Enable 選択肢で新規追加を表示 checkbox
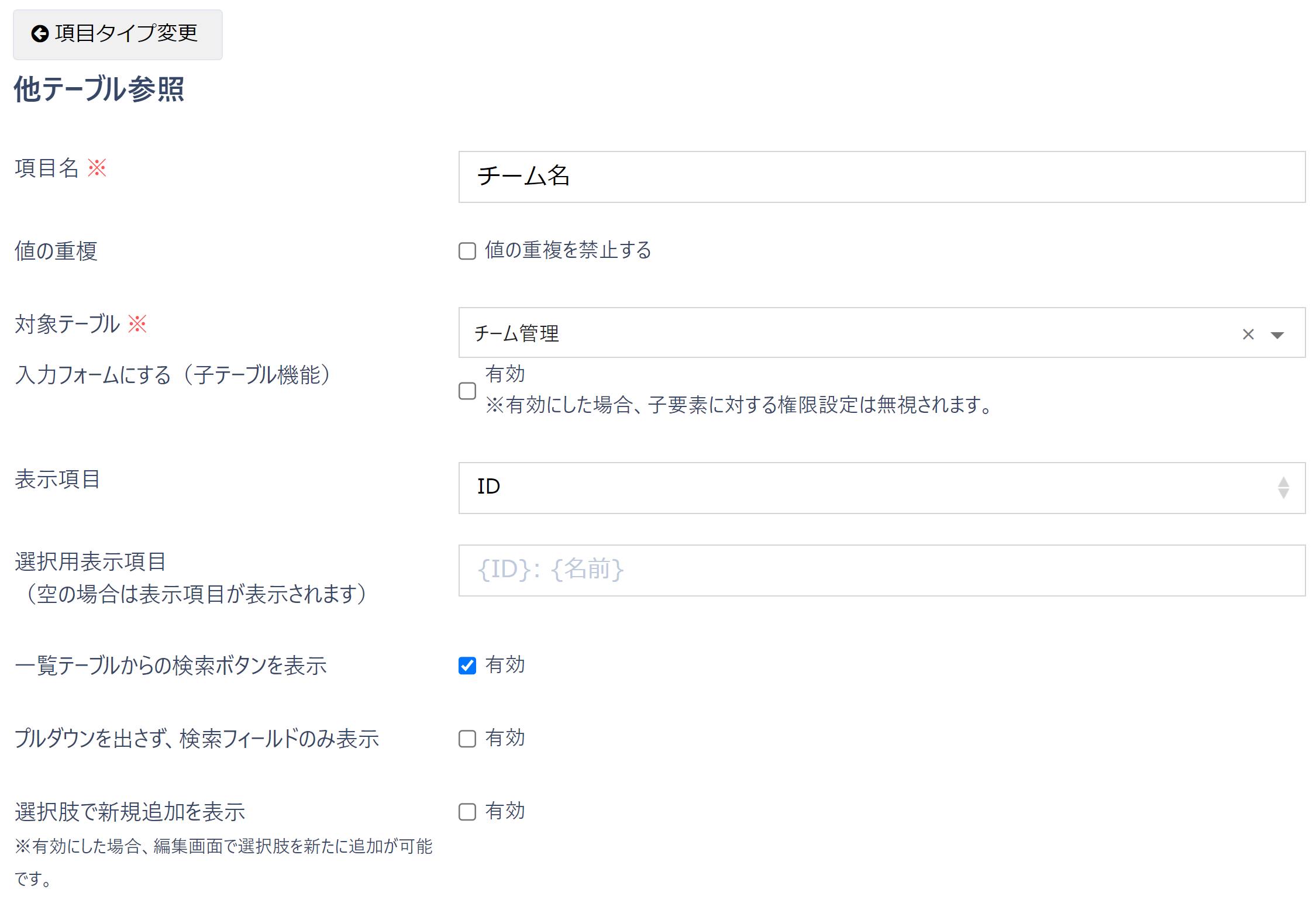Screen dimensions: 1316x910 467,812
